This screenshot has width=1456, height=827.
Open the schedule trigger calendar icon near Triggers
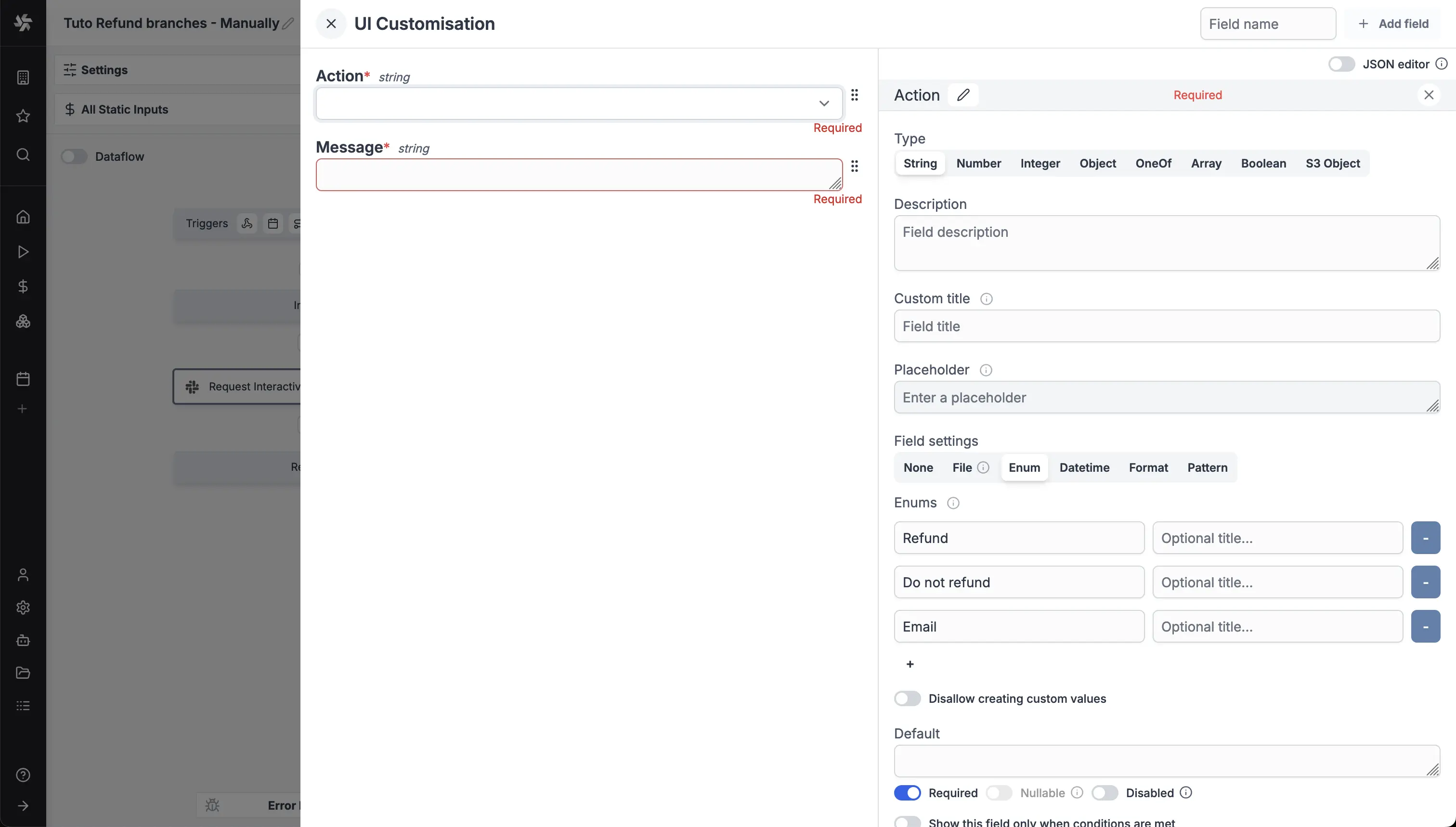(273, 223)
